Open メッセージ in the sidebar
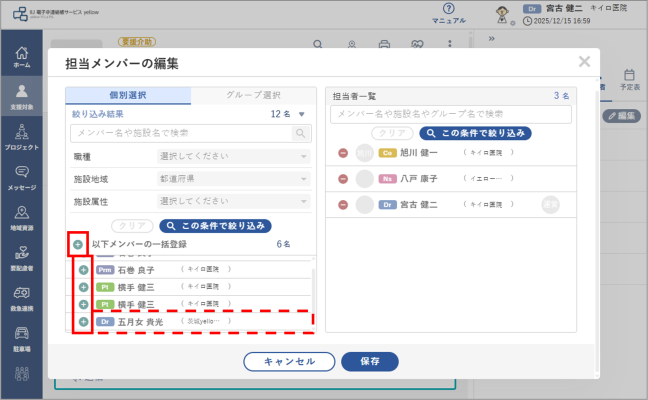Viewport: 648px width, 400px height. (21, 178)
